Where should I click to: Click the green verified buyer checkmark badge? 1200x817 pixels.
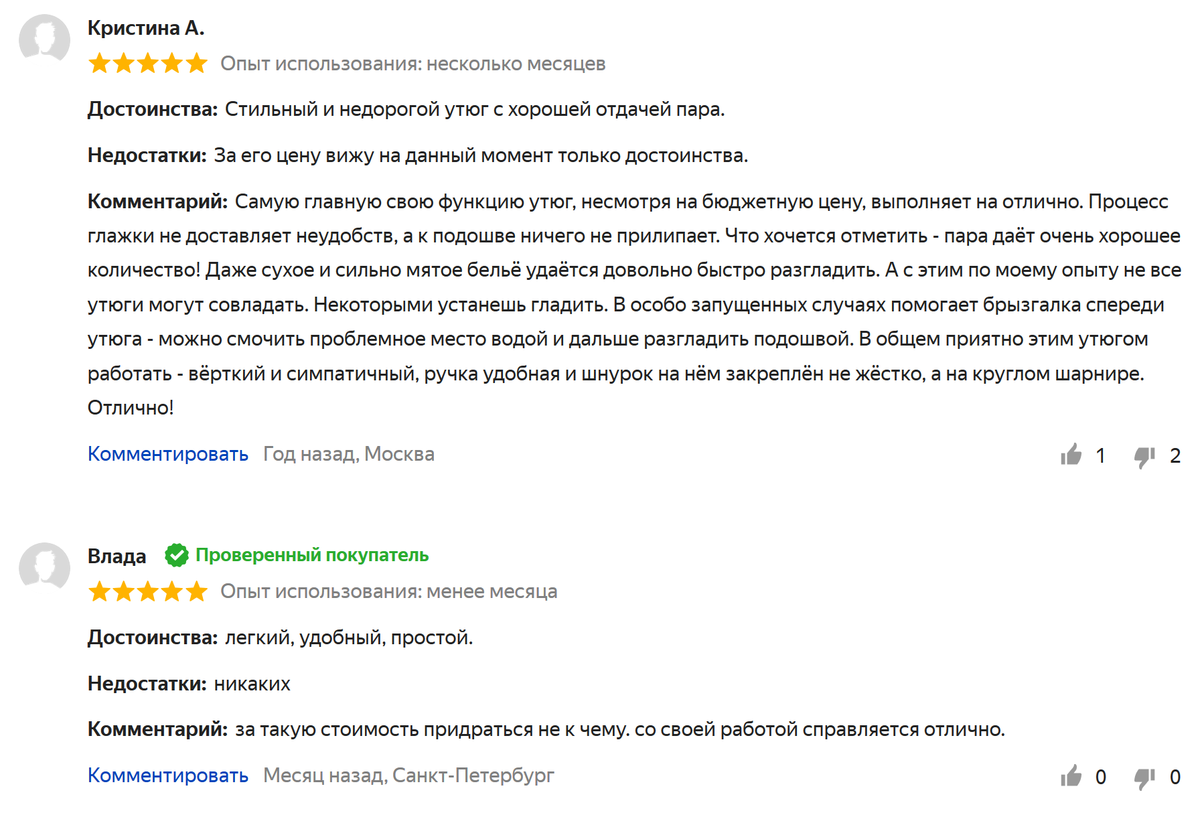click(x=176, y=555)
